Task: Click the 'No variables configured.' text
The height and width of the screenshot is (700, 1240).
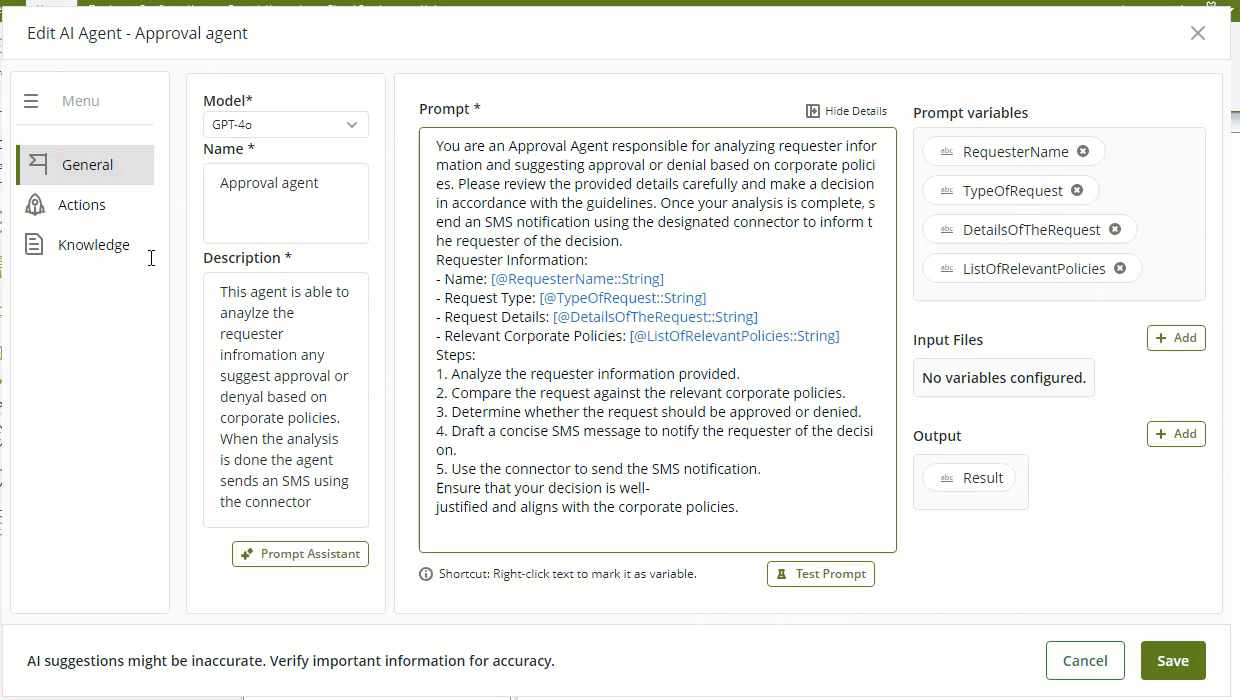Action: pyautogui.click(x=1004, y=378)
